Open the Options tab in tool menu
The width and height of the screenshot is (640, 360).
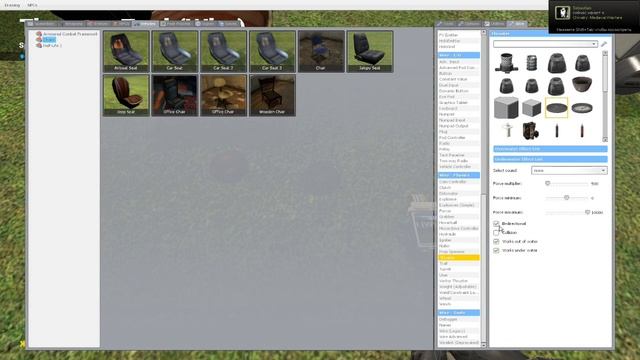click(469, 24)
